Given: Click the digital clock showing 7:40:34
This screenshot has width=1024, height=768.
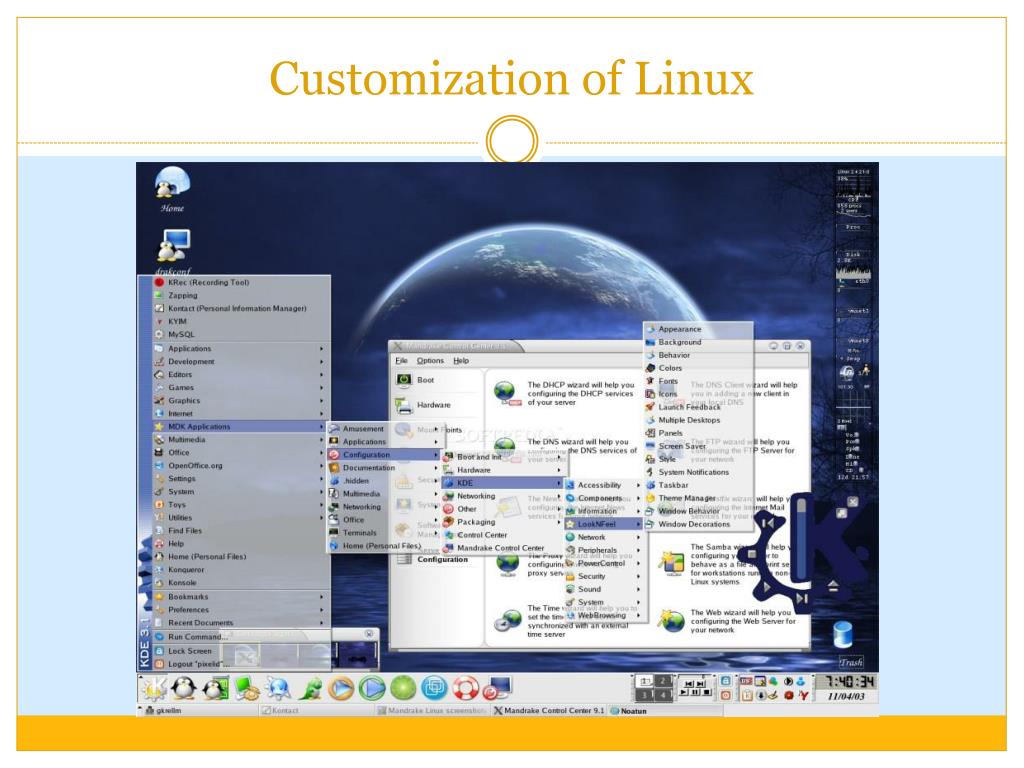Looking at the screenshot, I should pos(848,682).
